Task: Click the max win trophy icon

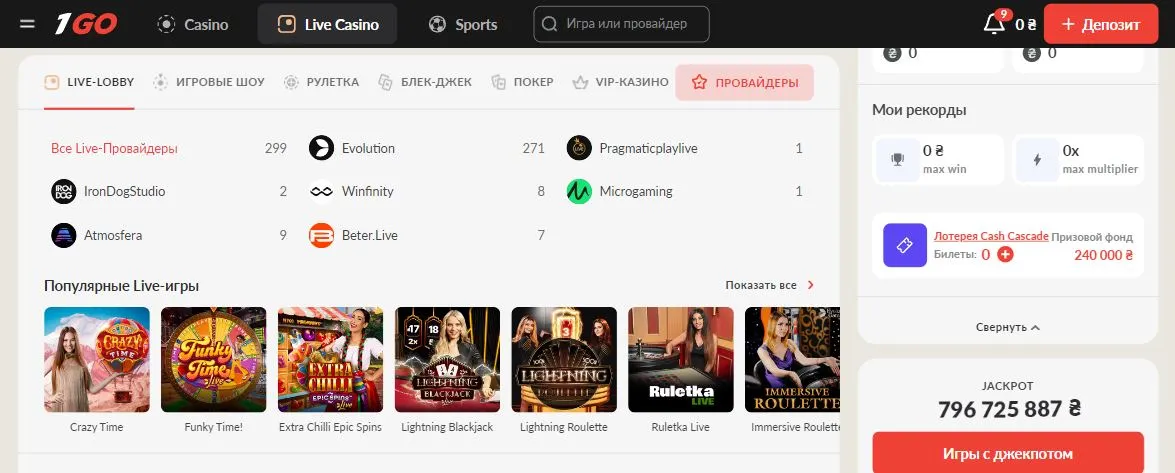Action: click(897, 160)
